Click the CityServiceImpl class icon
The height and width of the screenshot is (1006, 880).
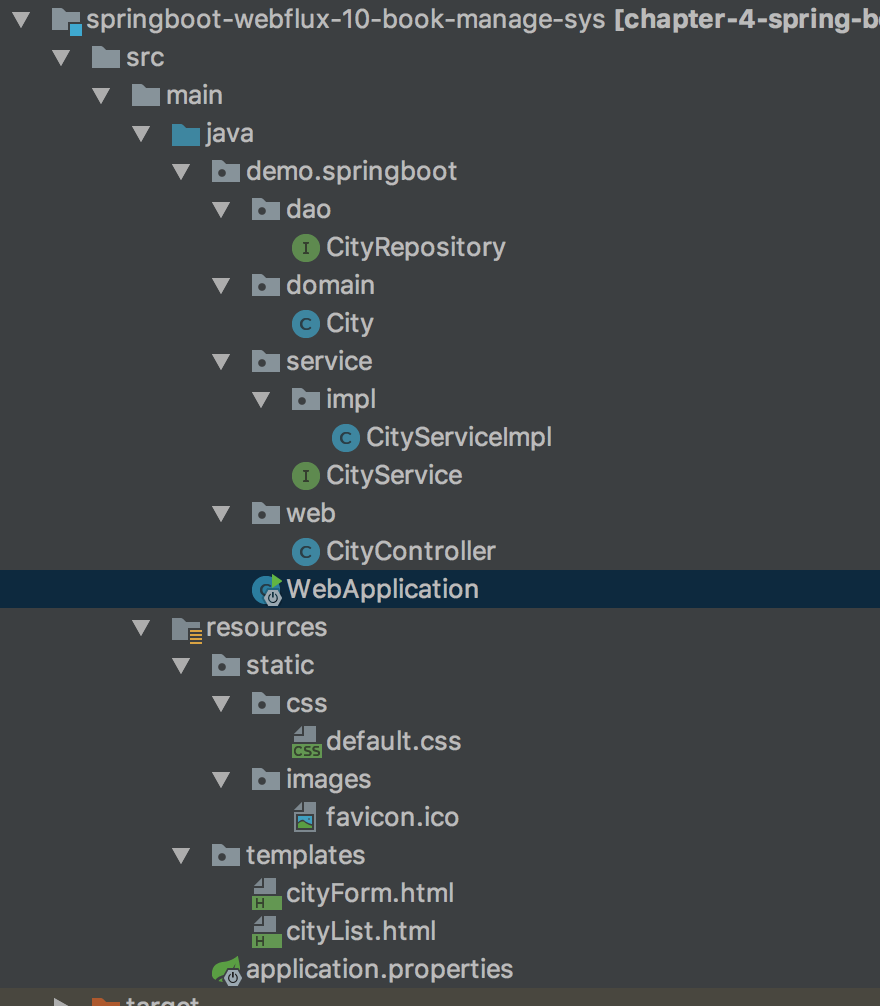345,438
